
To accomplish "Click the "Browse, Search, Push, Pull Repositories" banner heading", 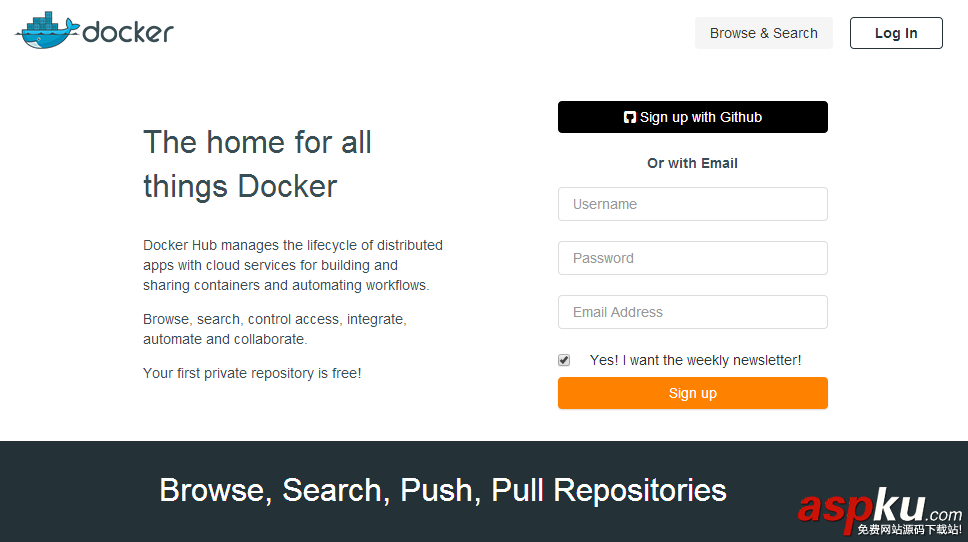I will click(442, 490).
